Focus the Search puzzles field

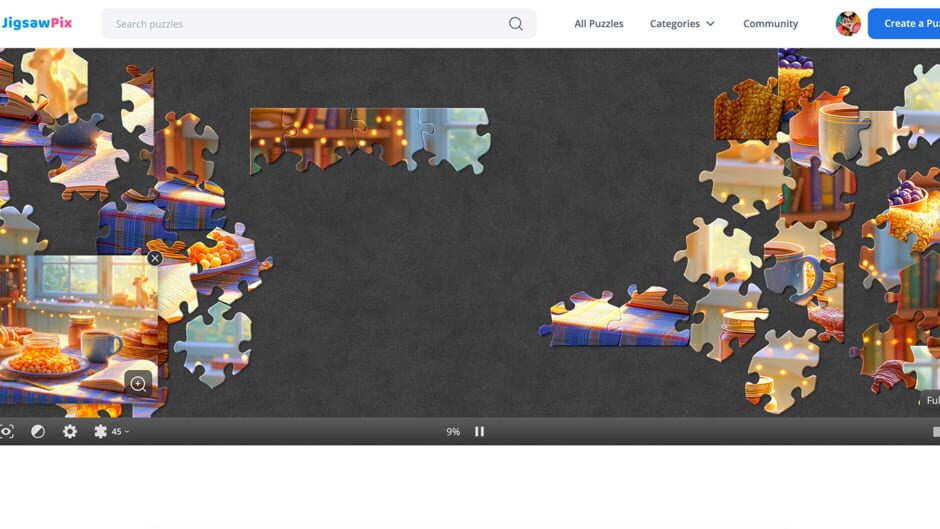click(x=318, y=23)
